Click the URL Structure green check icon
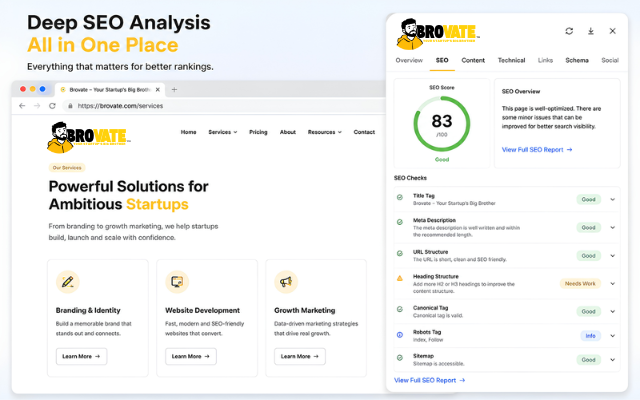 click(400, 253)
